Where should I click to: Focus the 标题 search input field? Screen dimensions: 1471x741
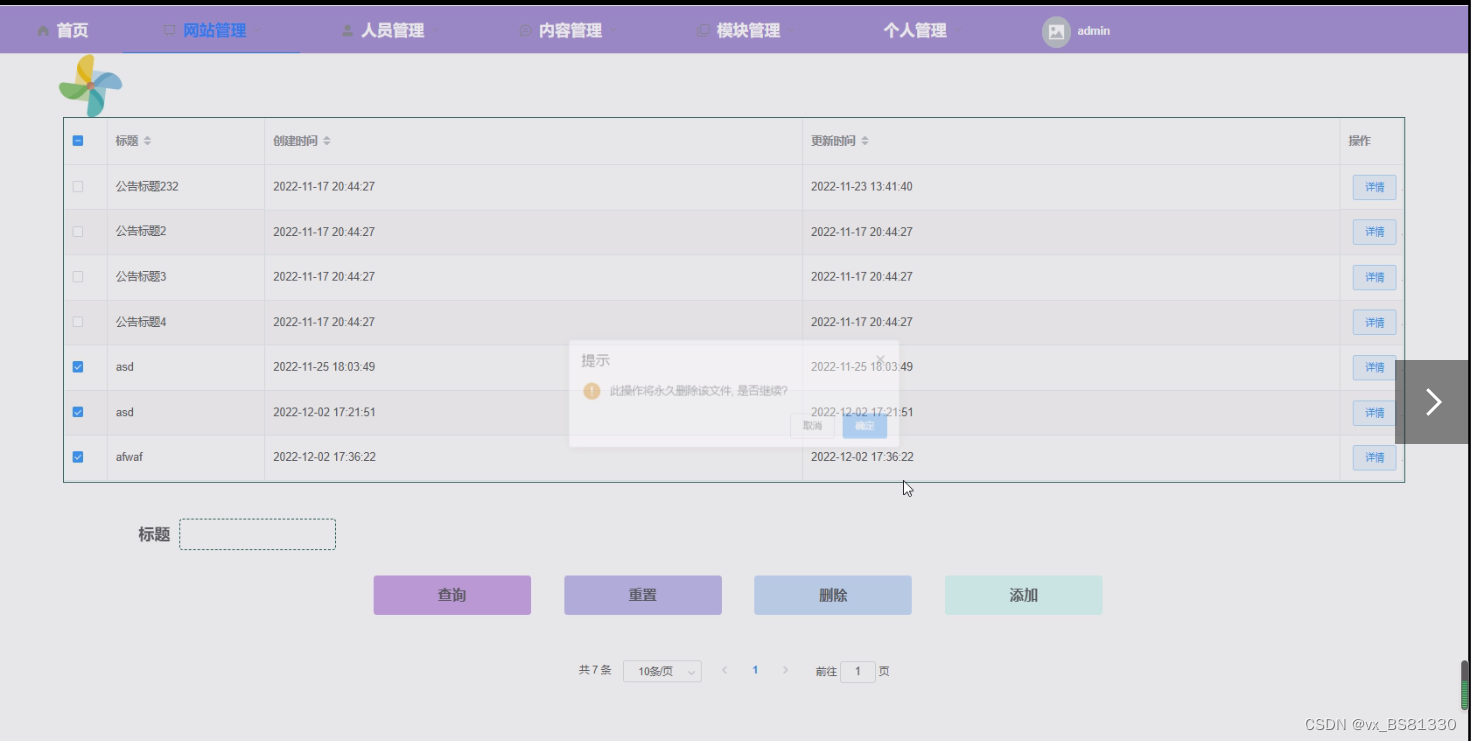257,534
